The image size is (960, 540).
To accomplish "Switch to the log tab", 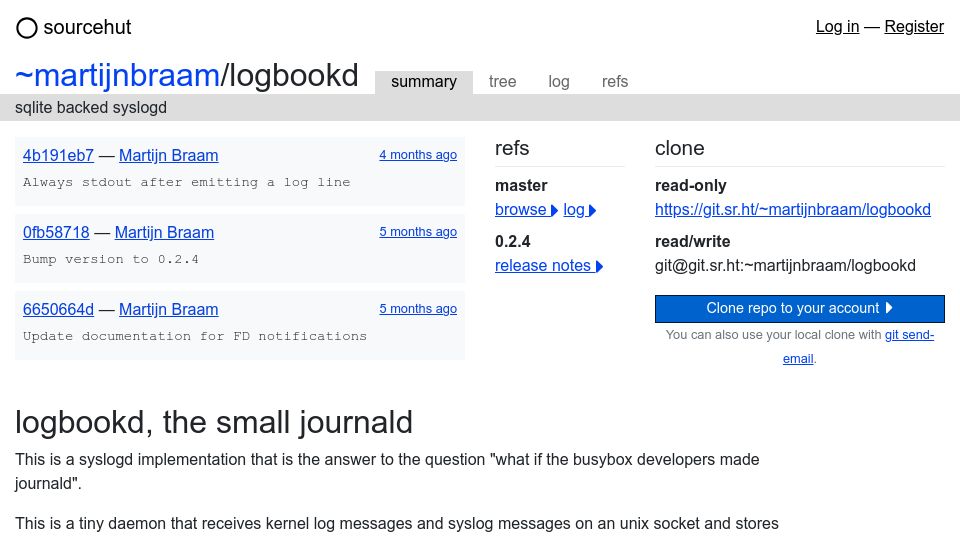I will click(558, 82).
